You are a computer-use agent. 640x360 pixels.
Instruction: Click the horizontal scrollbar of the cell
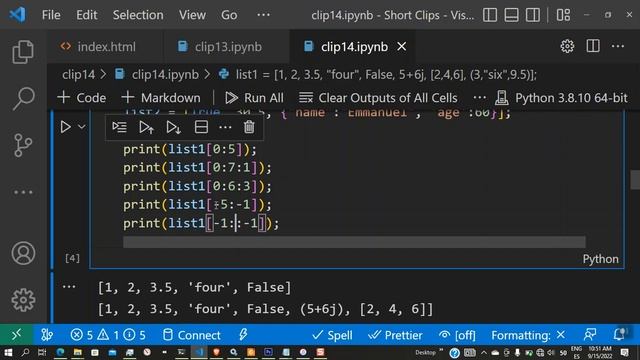pyautogui.click(x=354, y=242)
